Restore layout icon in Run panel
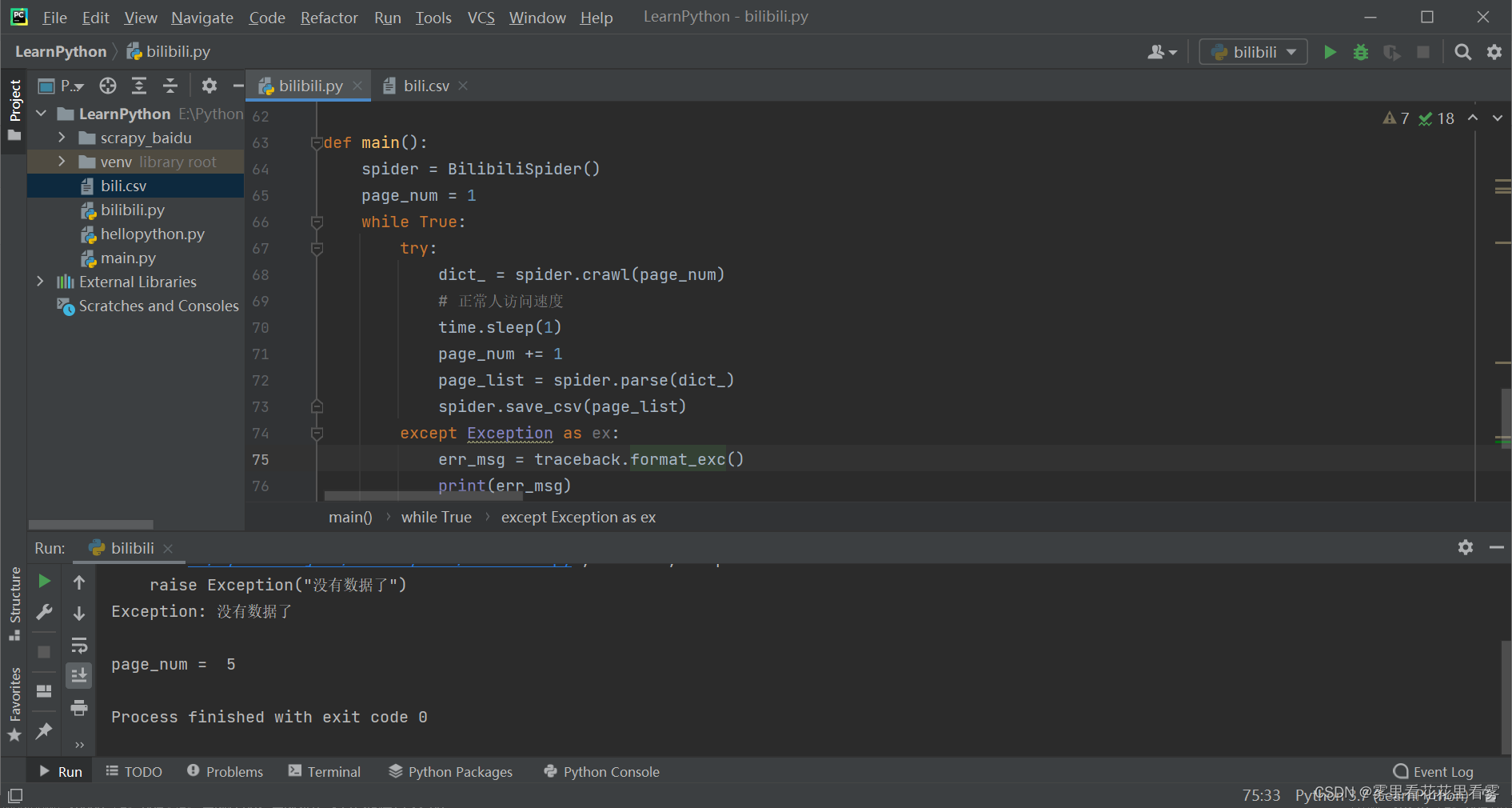Screen dimensions: 1512x808 [45, 691]
